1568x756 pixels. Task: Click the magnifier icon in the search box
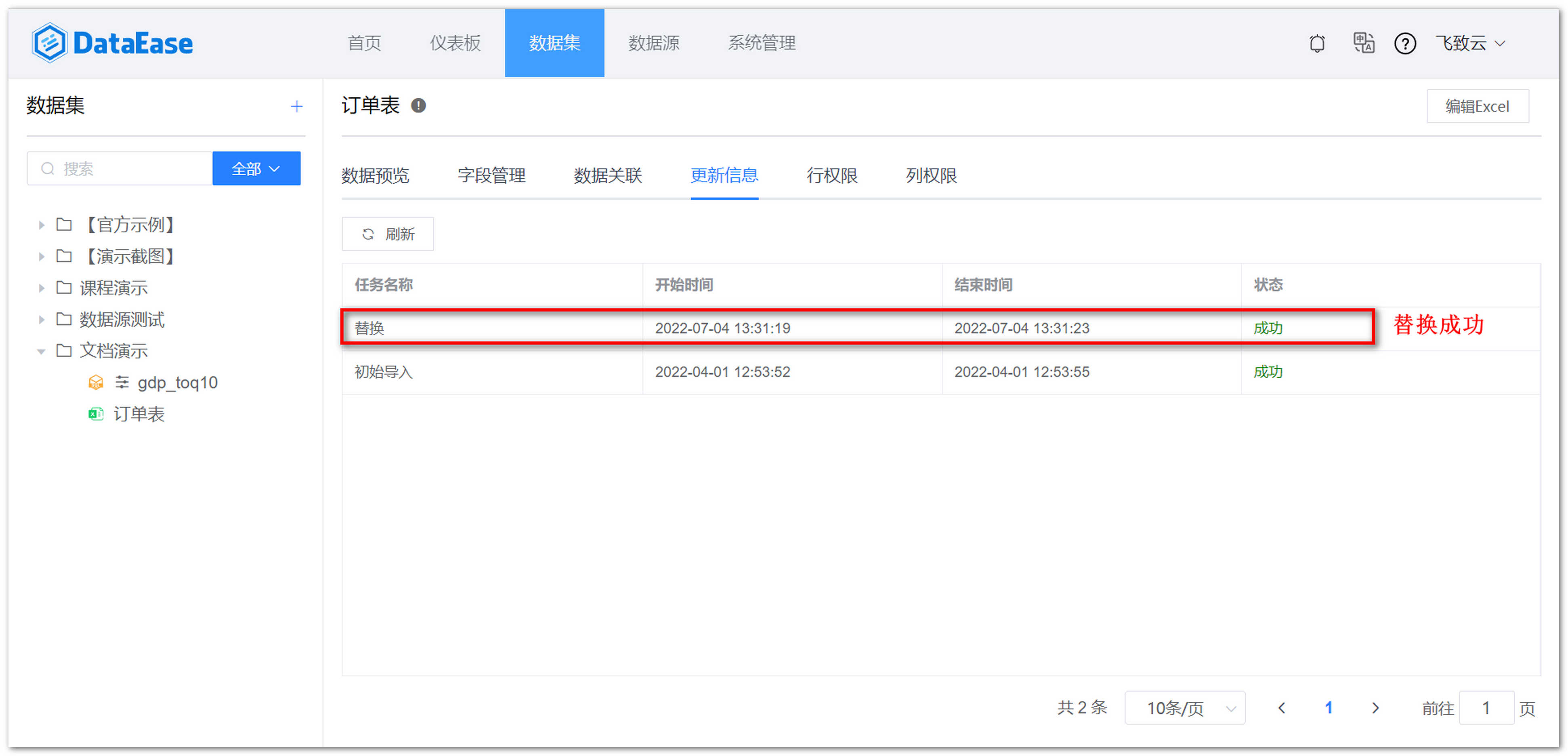click(48, 168)
